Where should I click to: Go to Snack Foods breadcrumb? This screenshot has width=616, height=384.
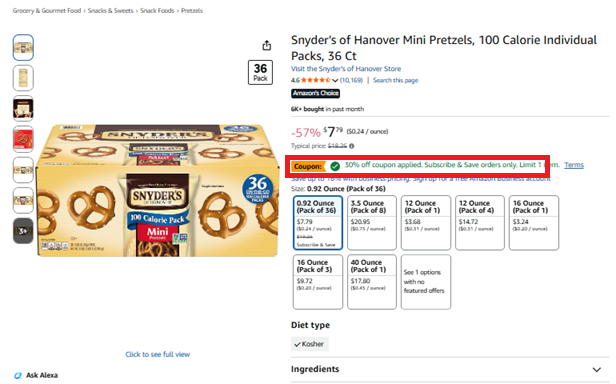pos(157,11)
